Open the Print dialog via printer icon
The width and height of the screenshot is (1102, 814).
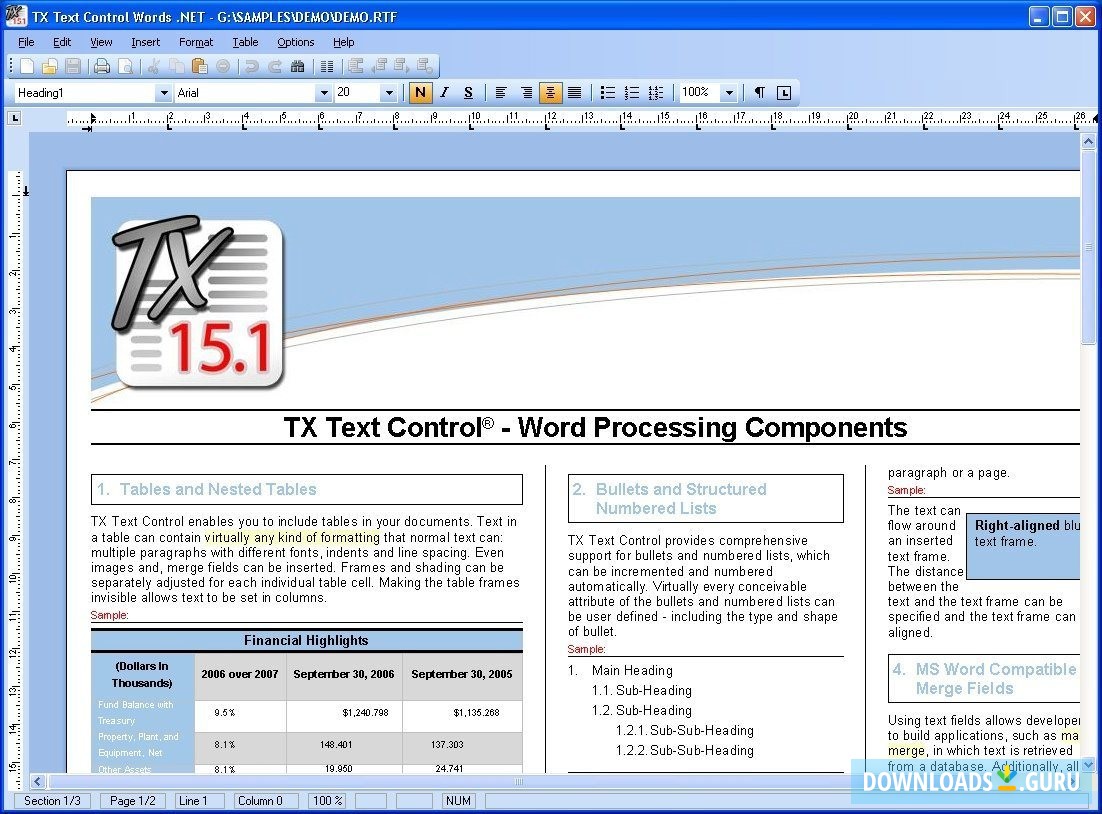click(x=100, y=66)
